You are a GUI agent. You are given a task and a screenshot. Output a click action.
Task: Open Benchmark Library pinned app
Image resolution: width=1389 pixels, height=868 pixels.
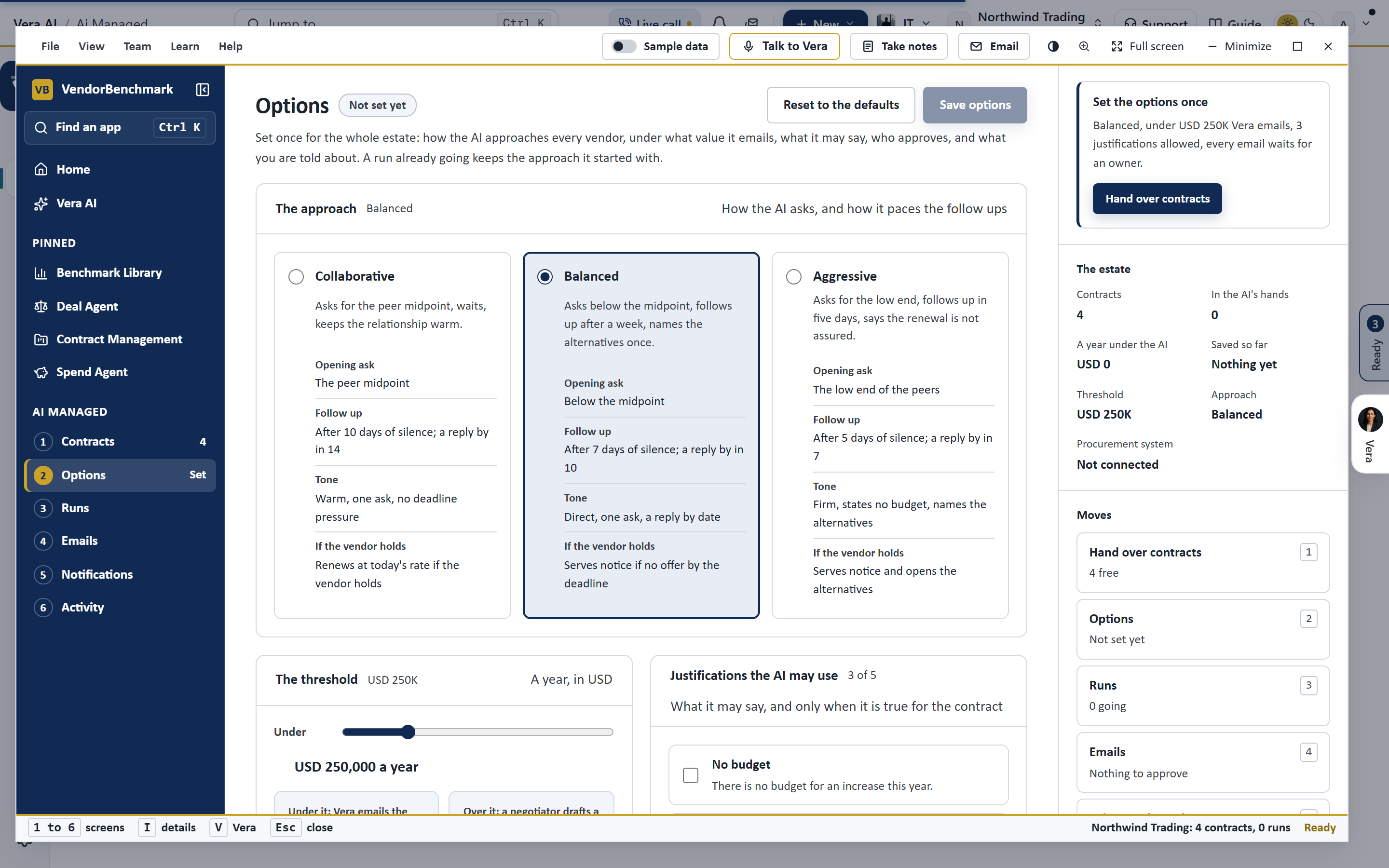point(120,272)
